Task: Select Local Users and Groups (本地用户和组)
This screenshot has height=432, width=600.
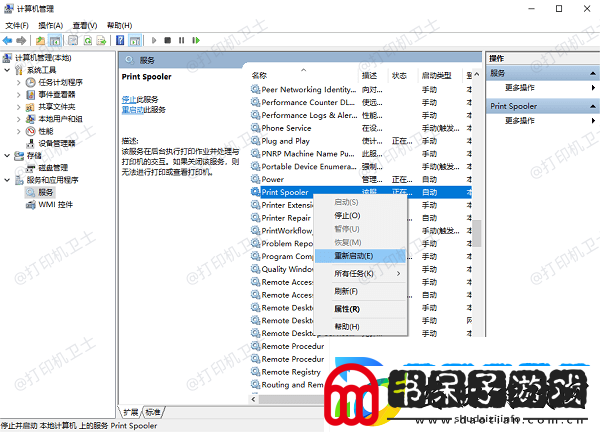Action: point(60,119)
